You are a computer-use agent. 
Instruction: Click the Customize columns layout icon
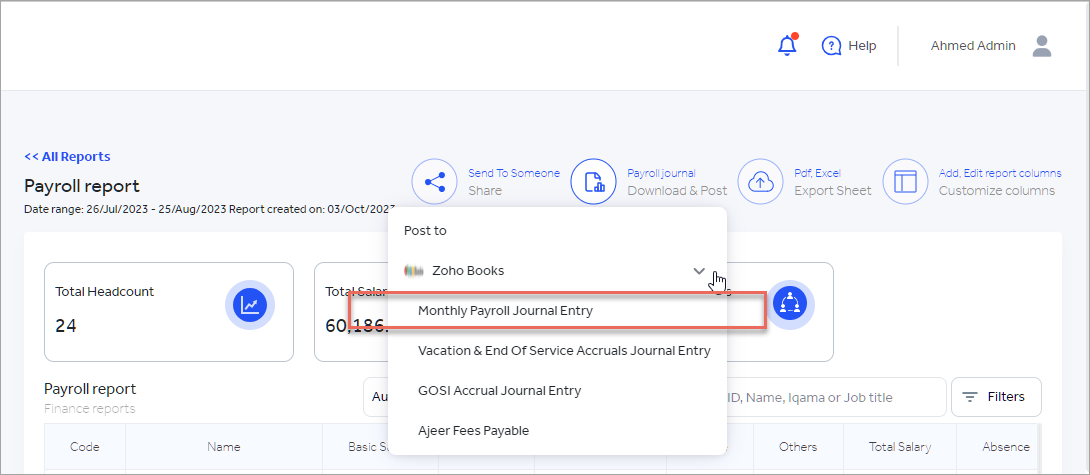pyautogui.click(x=906, y=182)
